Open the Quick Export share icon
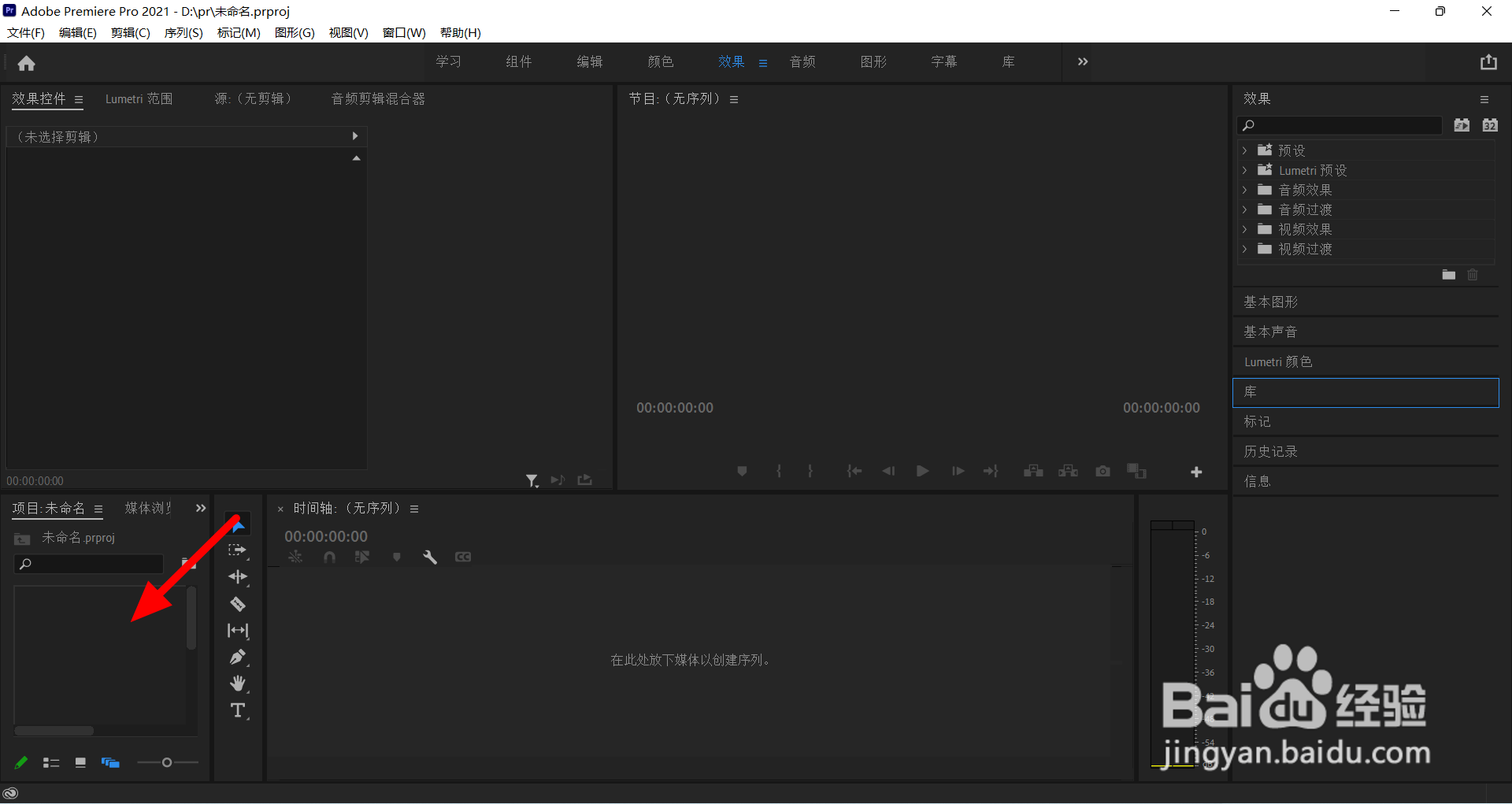This screenshot has width=1512, height=804. pos(1488,62)
